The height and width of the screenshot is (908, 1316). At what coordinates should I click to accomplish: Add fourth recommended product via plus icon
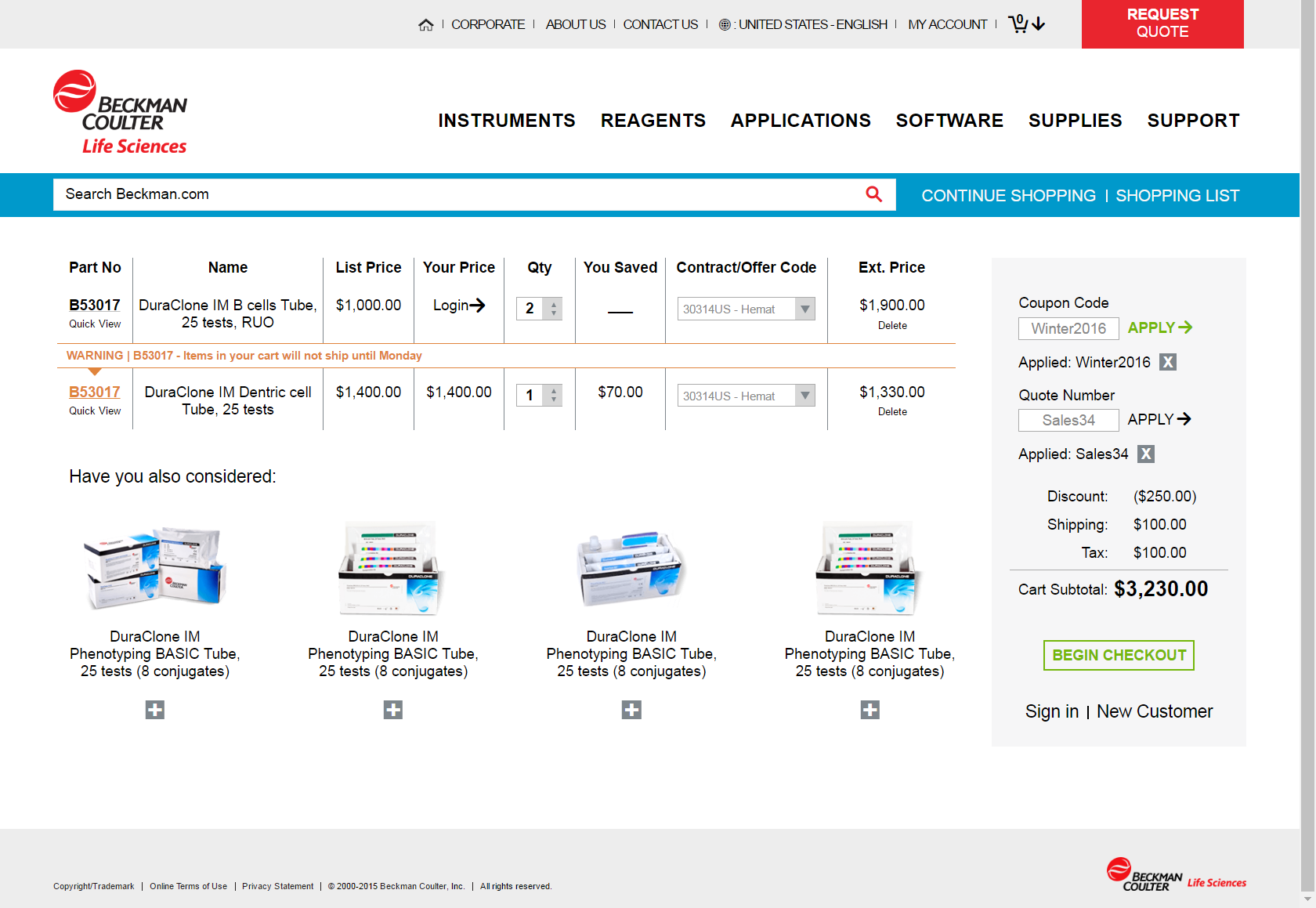point(869,710)
